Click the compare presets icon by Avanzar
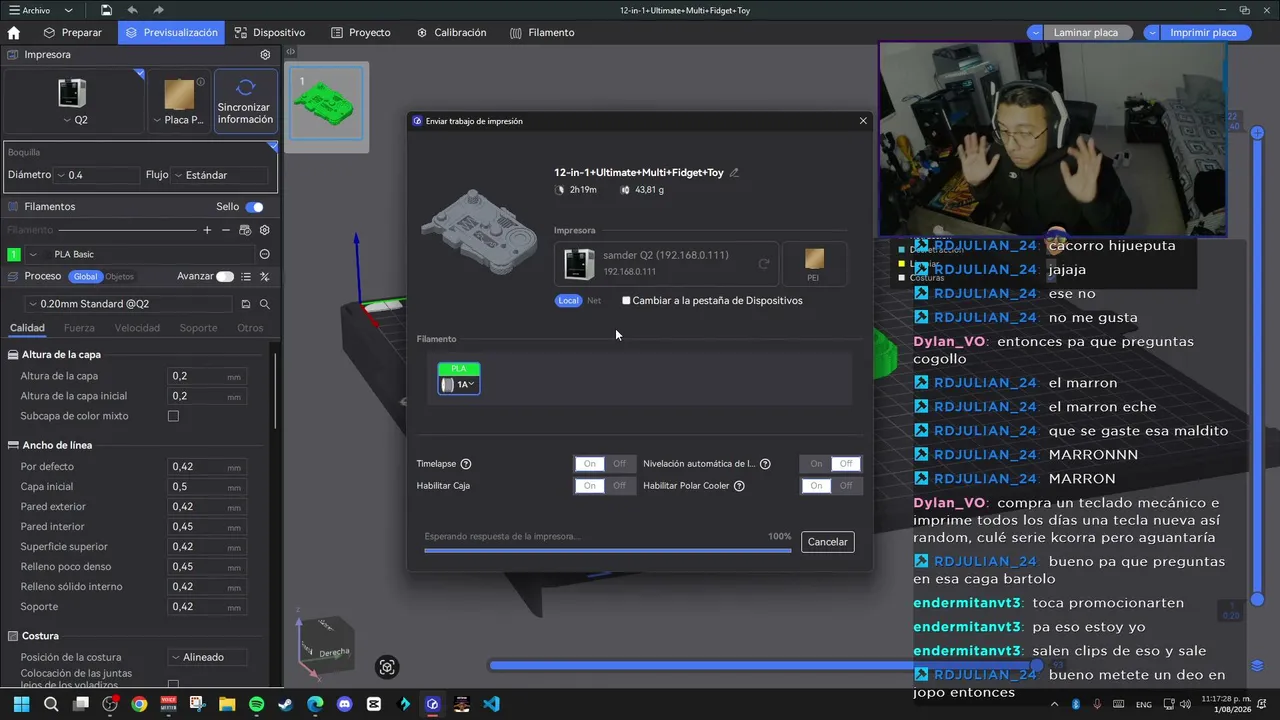Viewport: 1280px width, 720px height. coord(265,276)
